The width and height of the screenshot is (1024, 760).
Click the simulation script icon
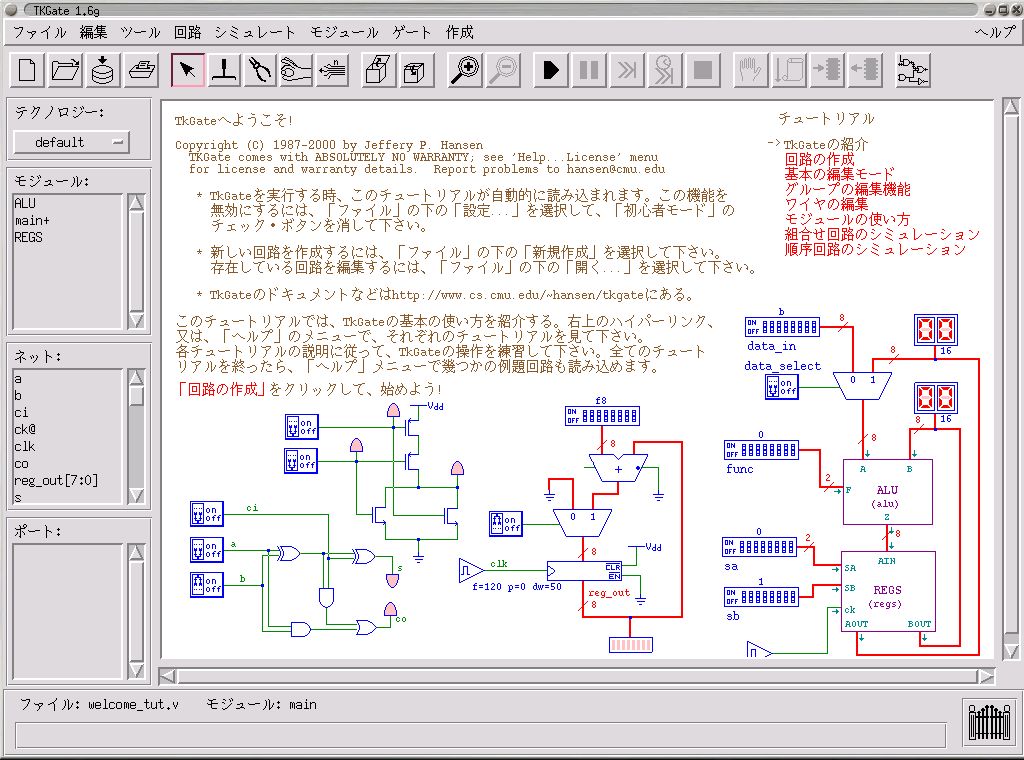[788, 70]
